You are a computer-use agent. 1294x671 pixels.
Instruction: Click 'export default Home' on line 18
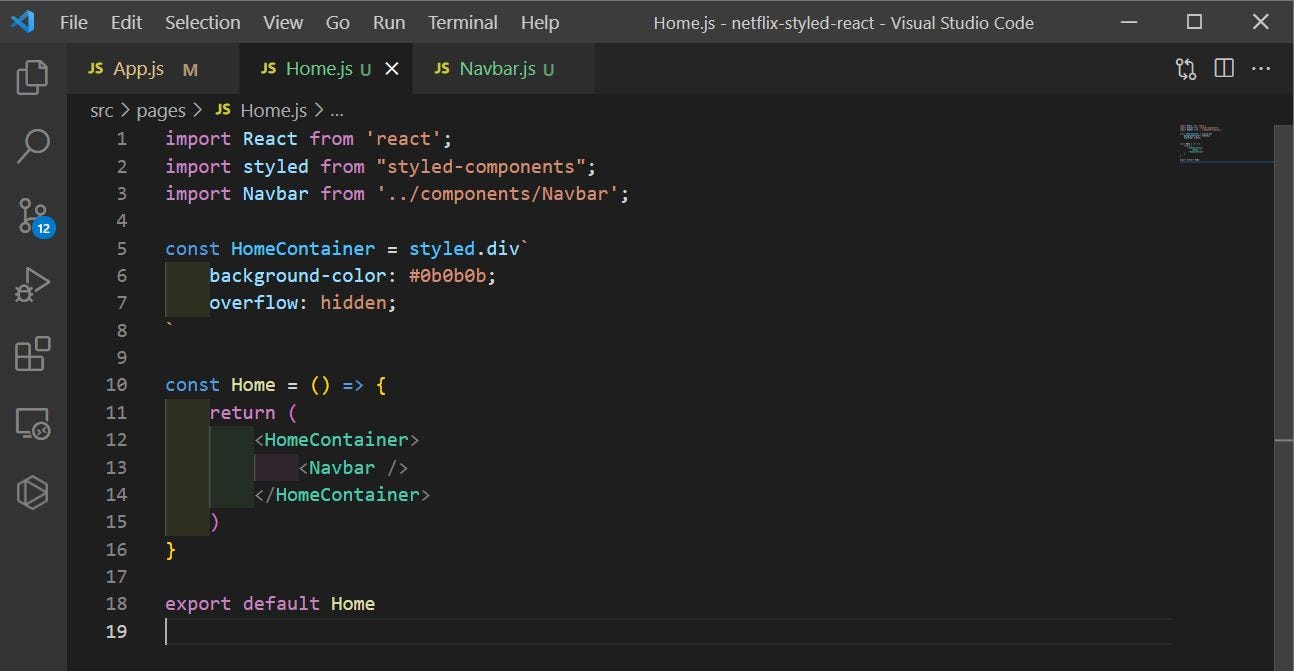click(270, 603)
